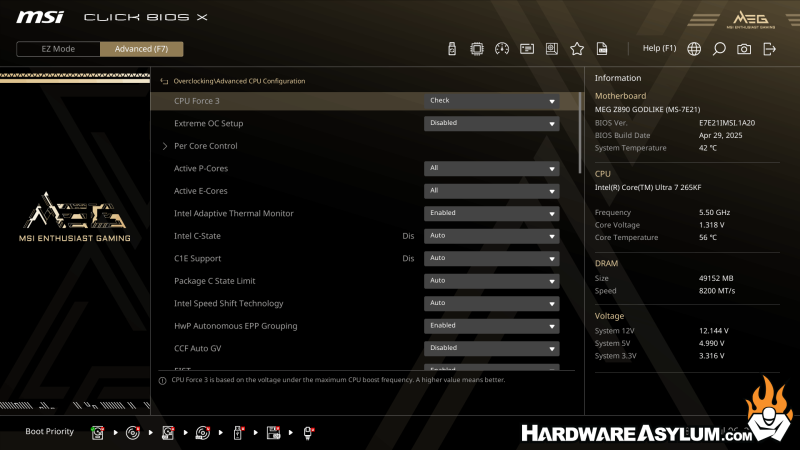Image resolution: width=800 pixels, height=450 pixels.
Task: Open the Package C State Limit dropdown
Action: click(491, 281)
